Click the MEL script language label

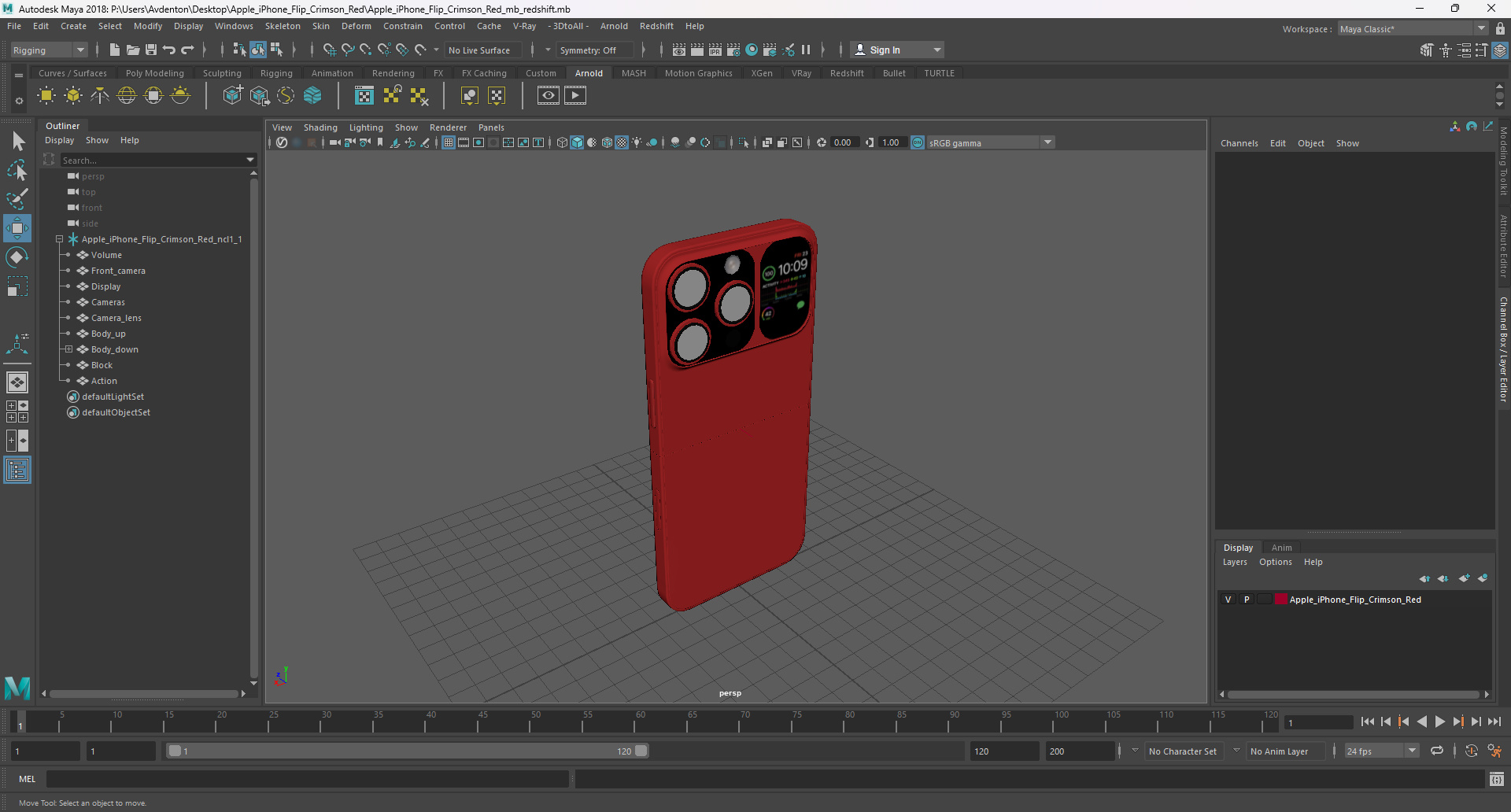[28, 779]
